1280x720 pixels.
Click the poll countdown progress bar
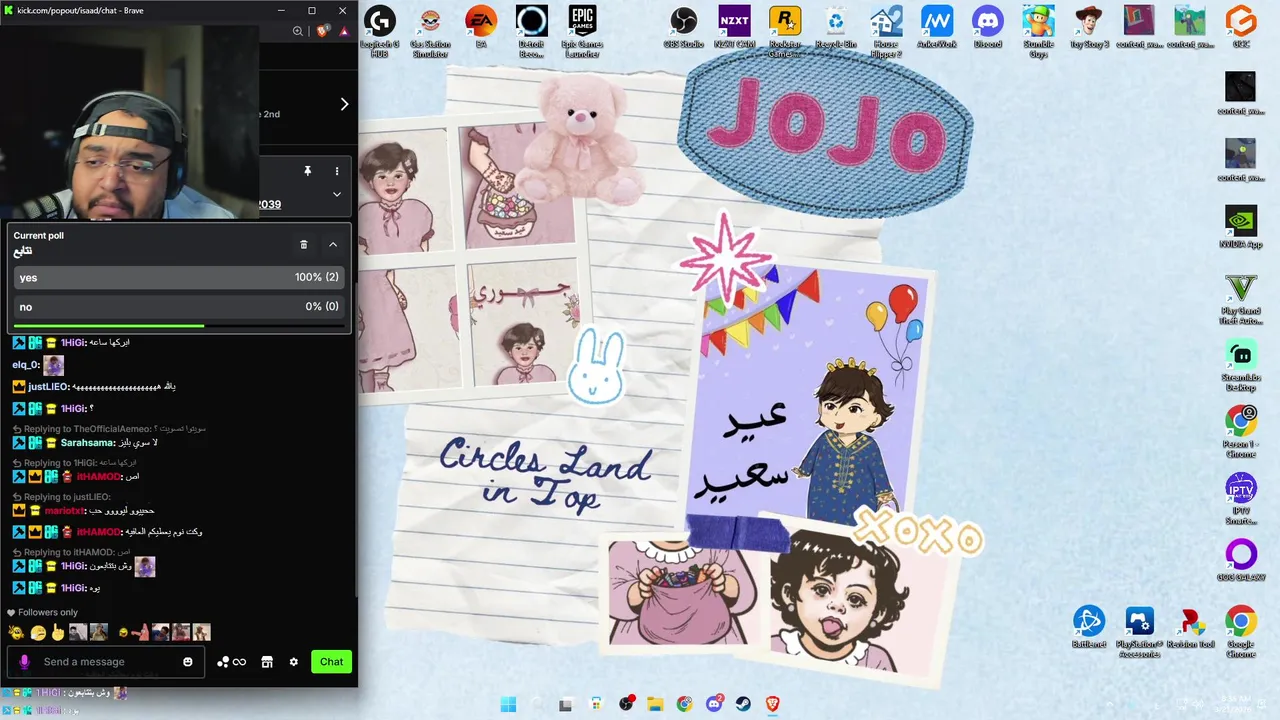pos(178,325)
